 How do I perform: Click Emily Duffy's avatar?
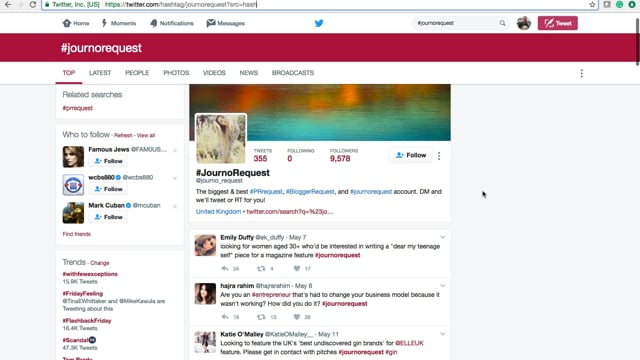(205, 245)
